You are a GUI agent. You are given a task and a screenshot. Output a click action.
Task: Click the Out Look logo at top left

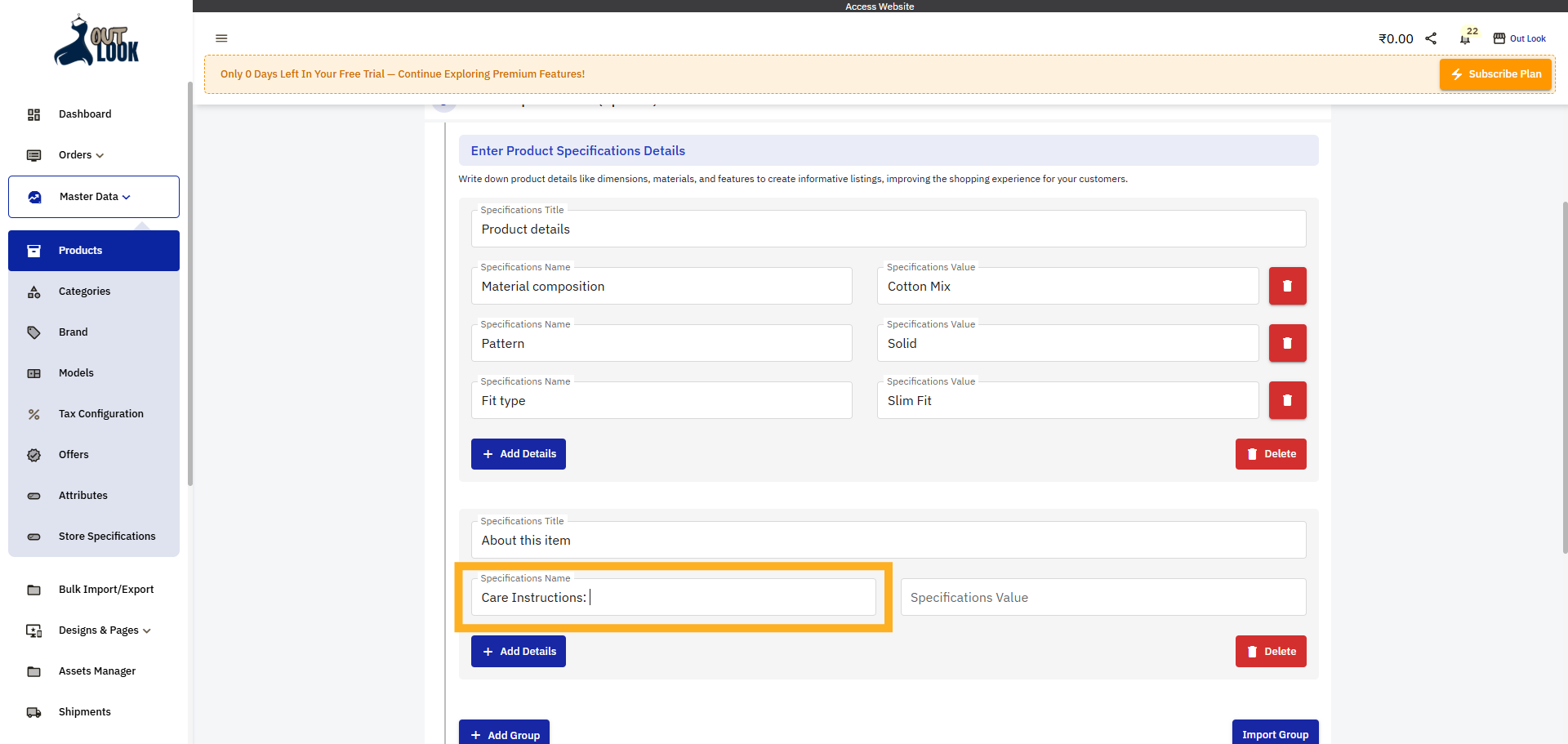pyautogui.click(x=95, y=41)
